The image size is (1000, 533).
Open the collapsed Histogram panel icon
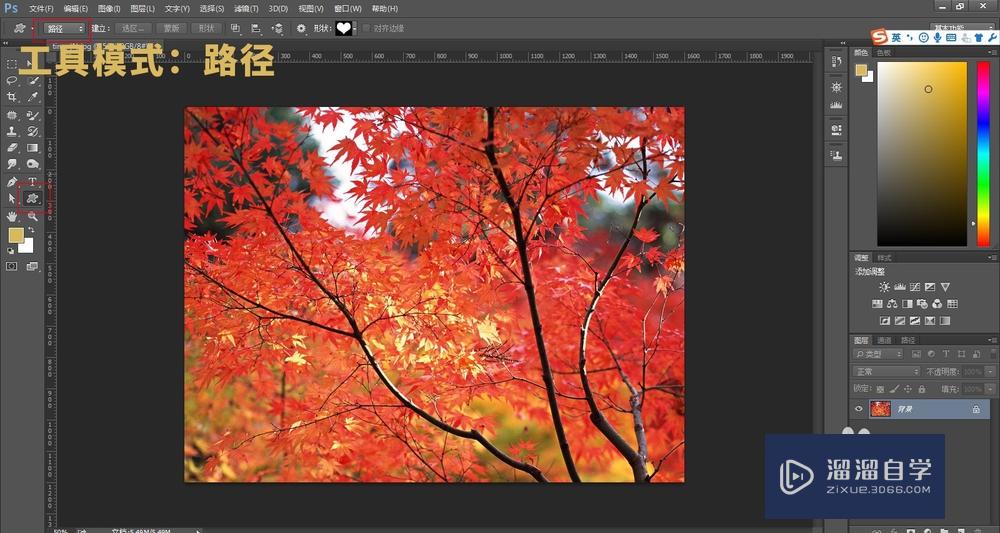[x=837, y=105]
